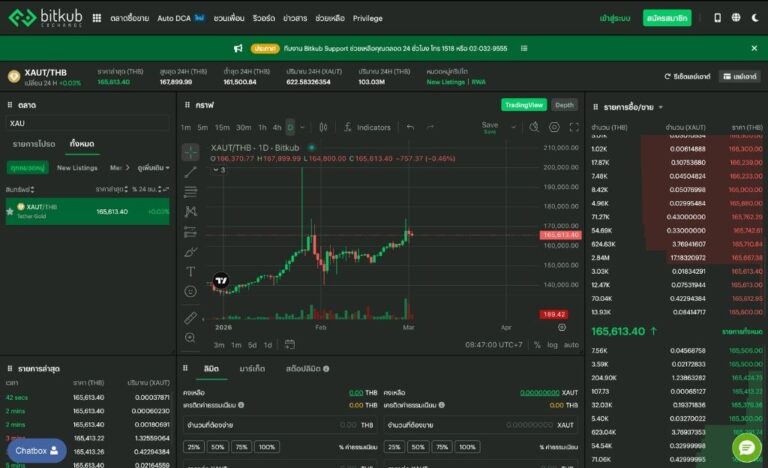Click the Bitkub Exchange logo
Viewport: 768px width, 468px height.
[x=46, y=18]
